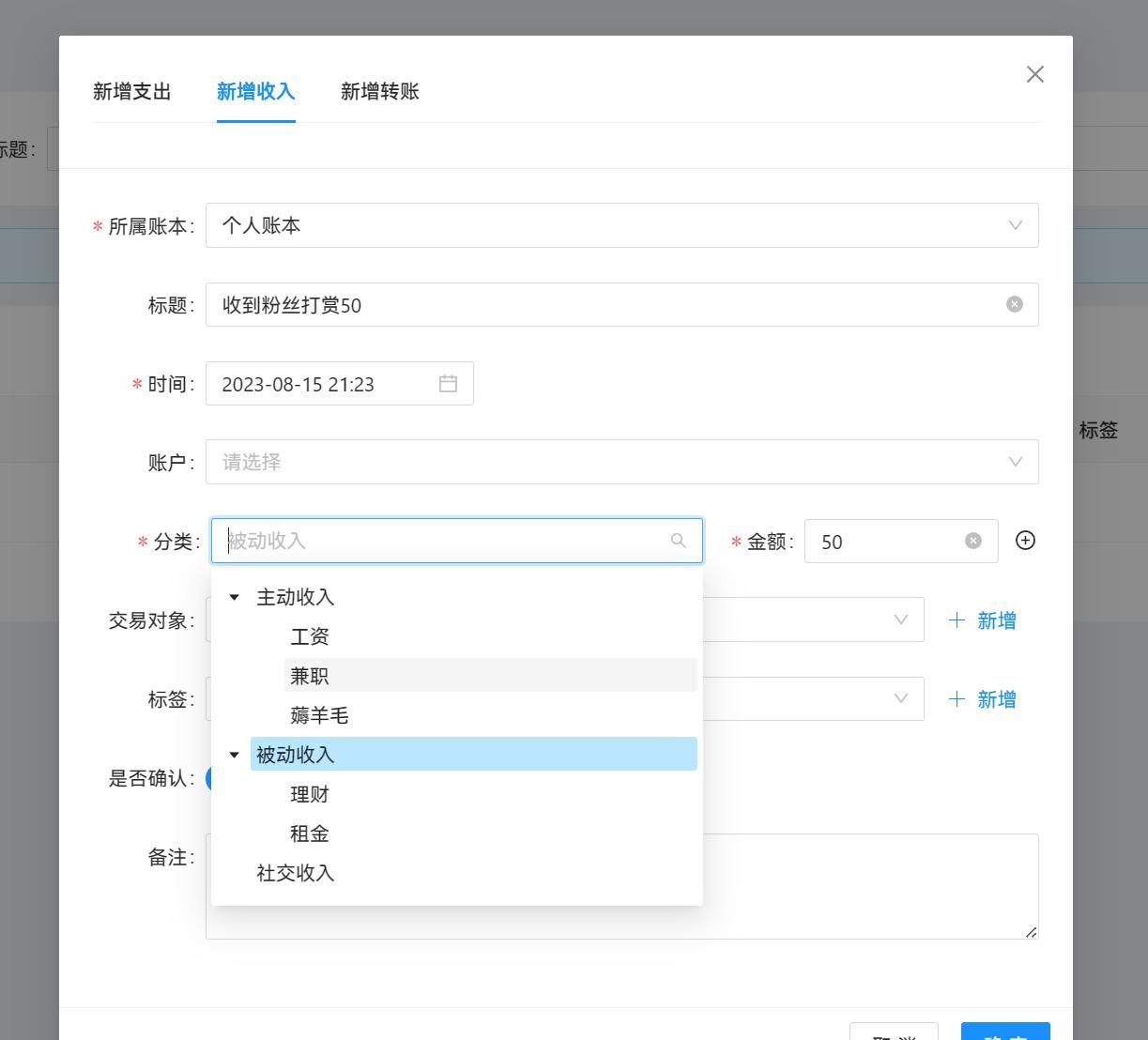Collapse the 被动收入 category group
The width and height of the screenshot is (1148, 1040).
[x=235, y=754]
